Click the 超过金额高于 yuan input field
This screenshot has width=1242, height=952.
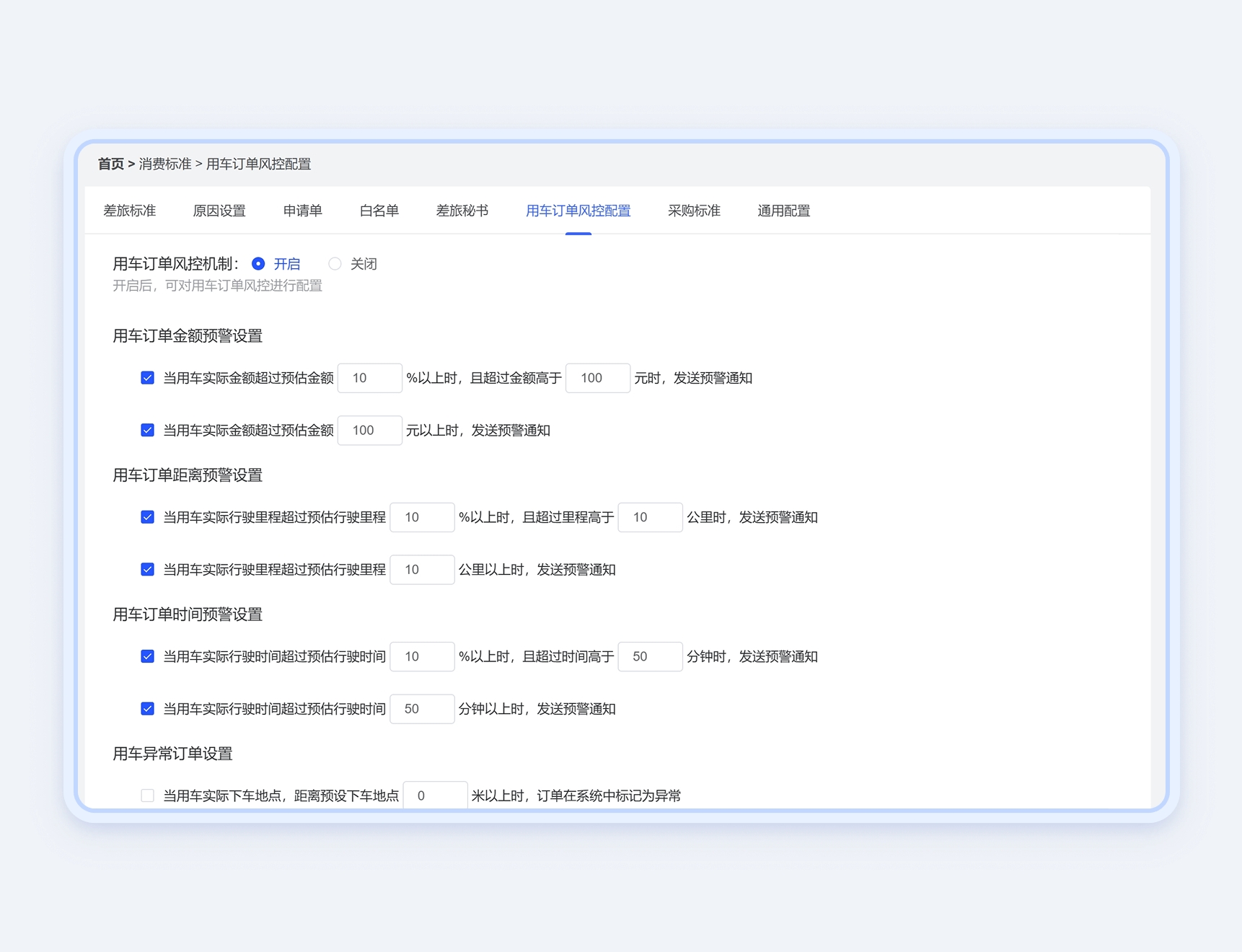pos(597,378)
